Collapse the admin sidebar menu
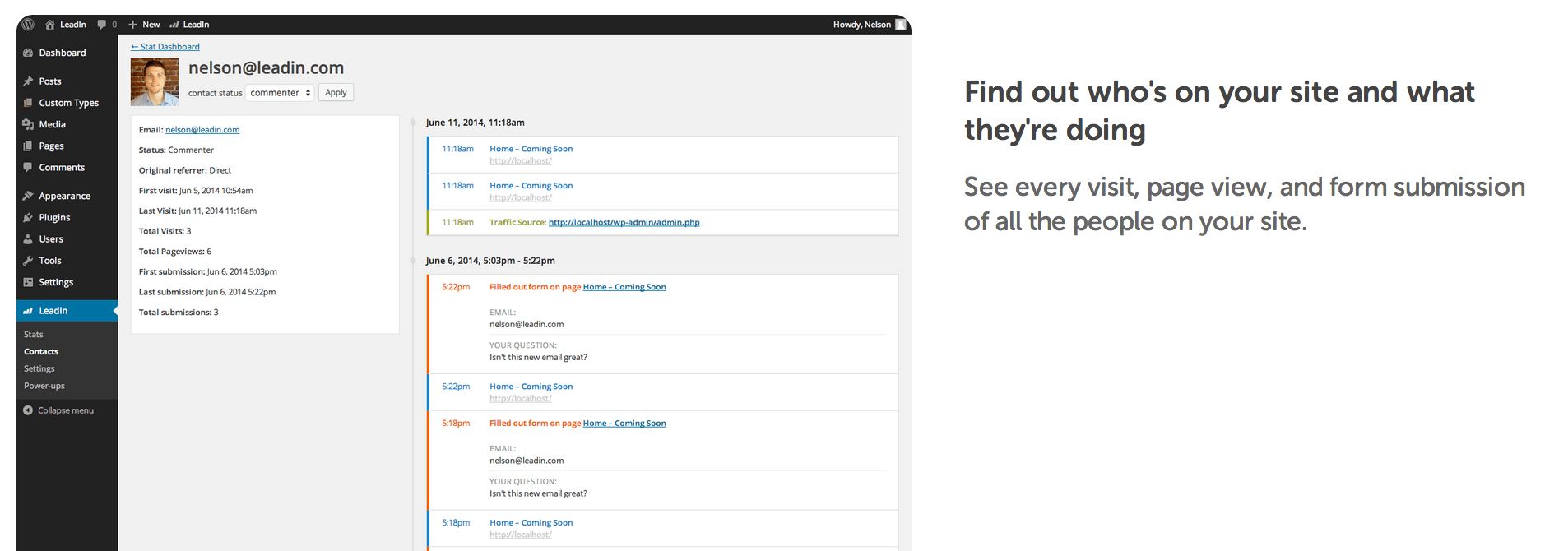1568x551 pixels. 58,410
